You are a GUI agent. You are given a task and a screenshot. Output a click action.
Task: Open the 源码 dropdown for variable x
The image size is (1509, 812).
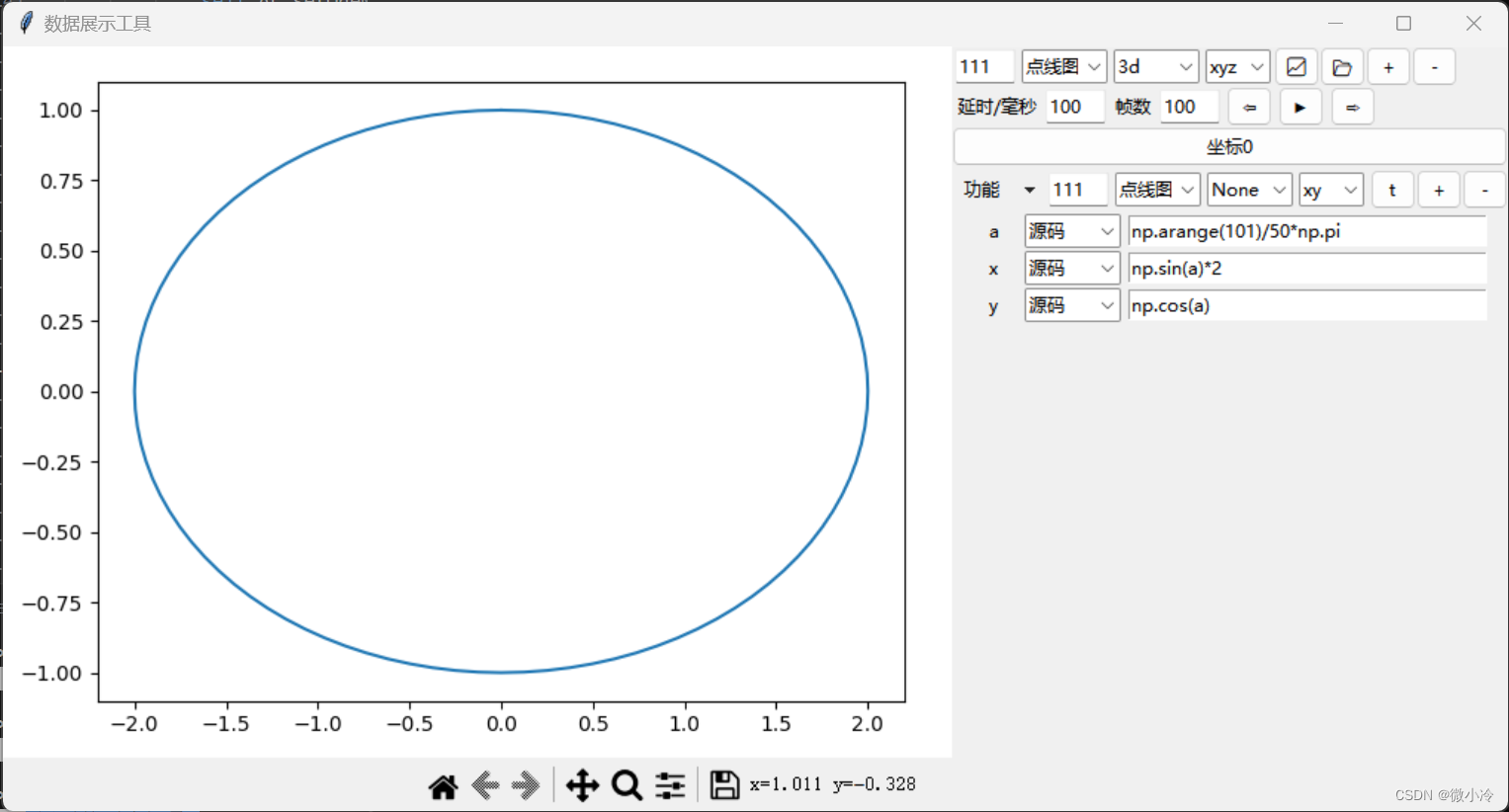[1072, 269]
